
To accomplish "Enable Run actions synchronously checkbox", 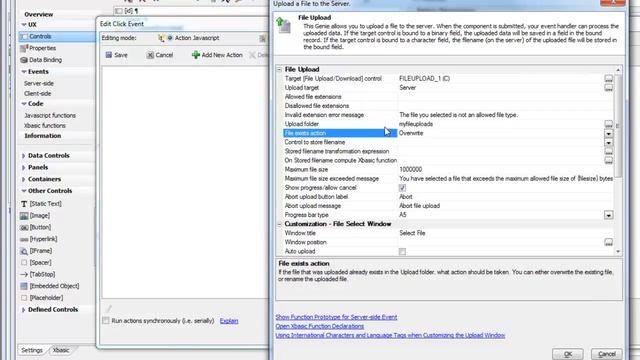I will click(106, 320).
